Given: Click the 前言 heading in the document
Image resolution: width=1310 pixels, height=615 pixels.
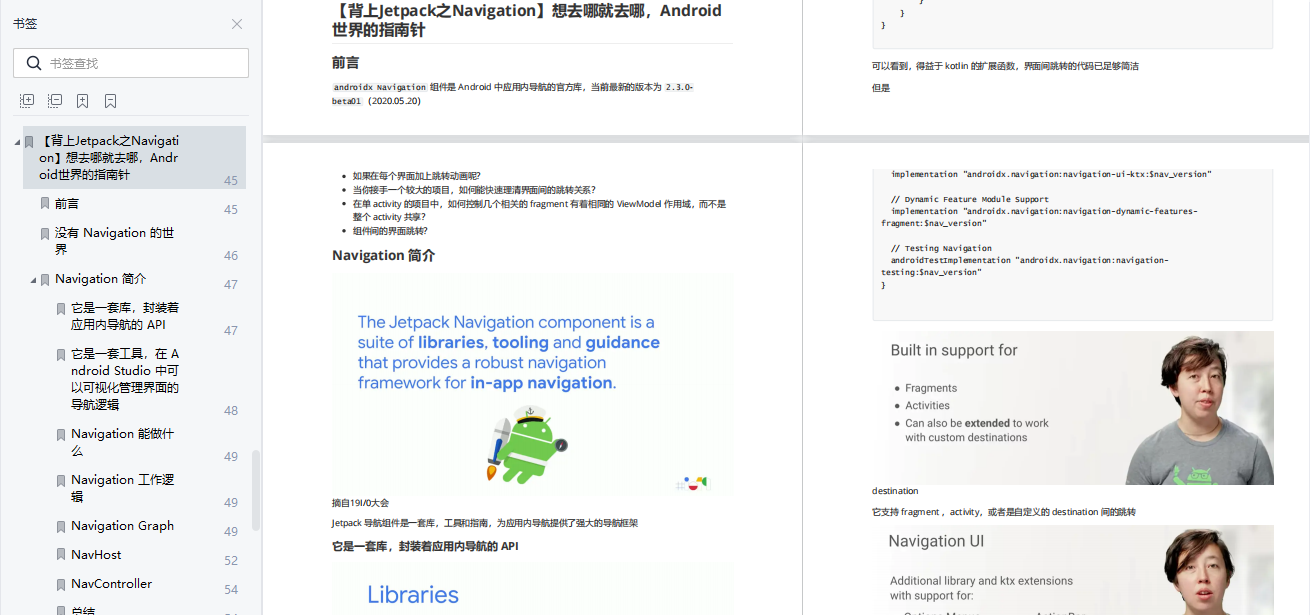Looking at the screenshot, I should point(346,62).
